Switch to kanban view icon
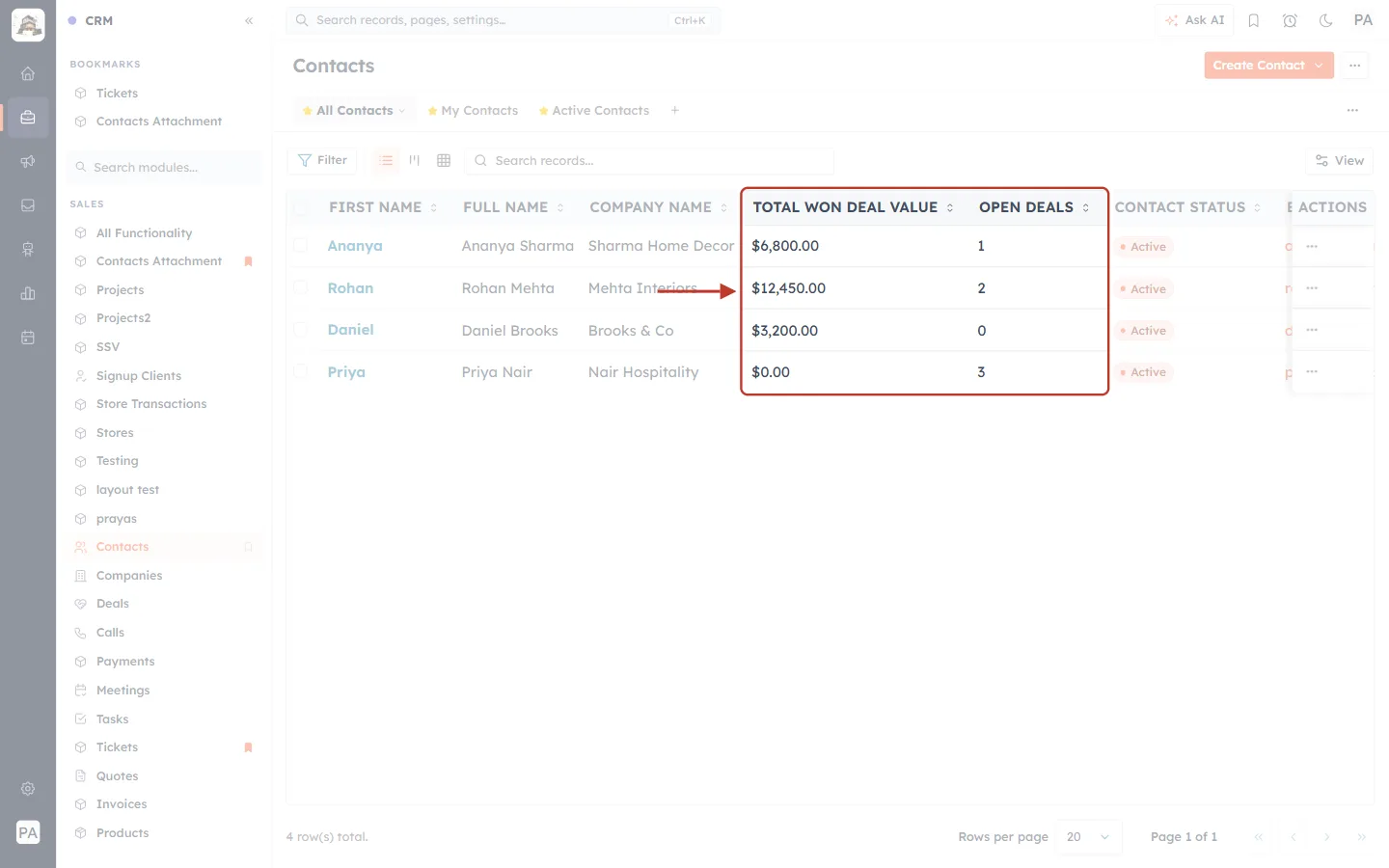The image size is (1389, 868). pos(415,160)
